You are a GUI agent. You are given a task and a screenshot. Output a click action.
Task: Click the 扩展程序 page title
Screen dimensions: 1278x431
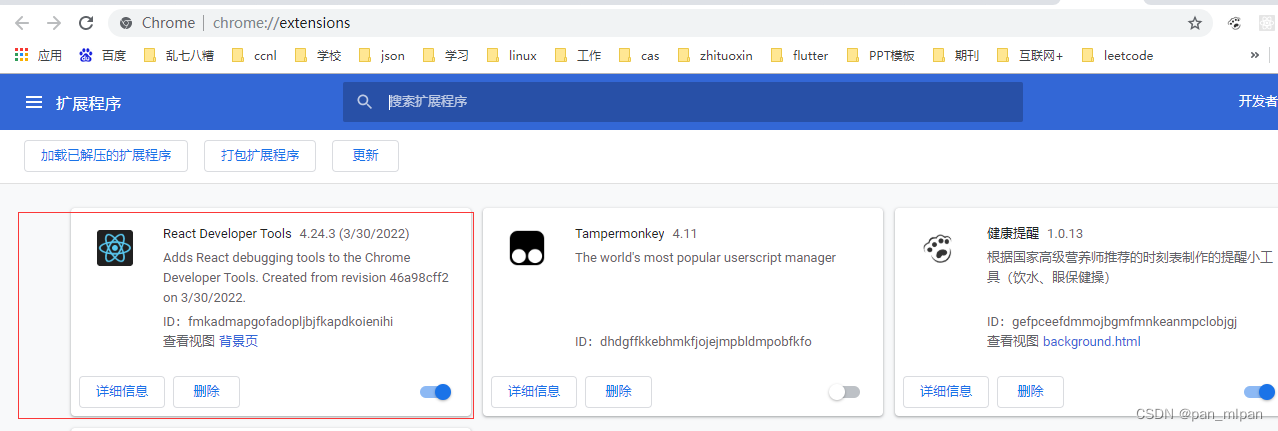pyautogui.click(x=89, y=103)
